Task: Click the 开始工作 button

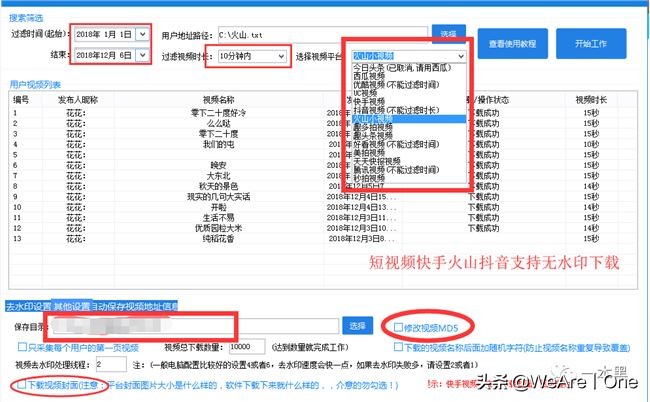Action: tap(591, 44)
